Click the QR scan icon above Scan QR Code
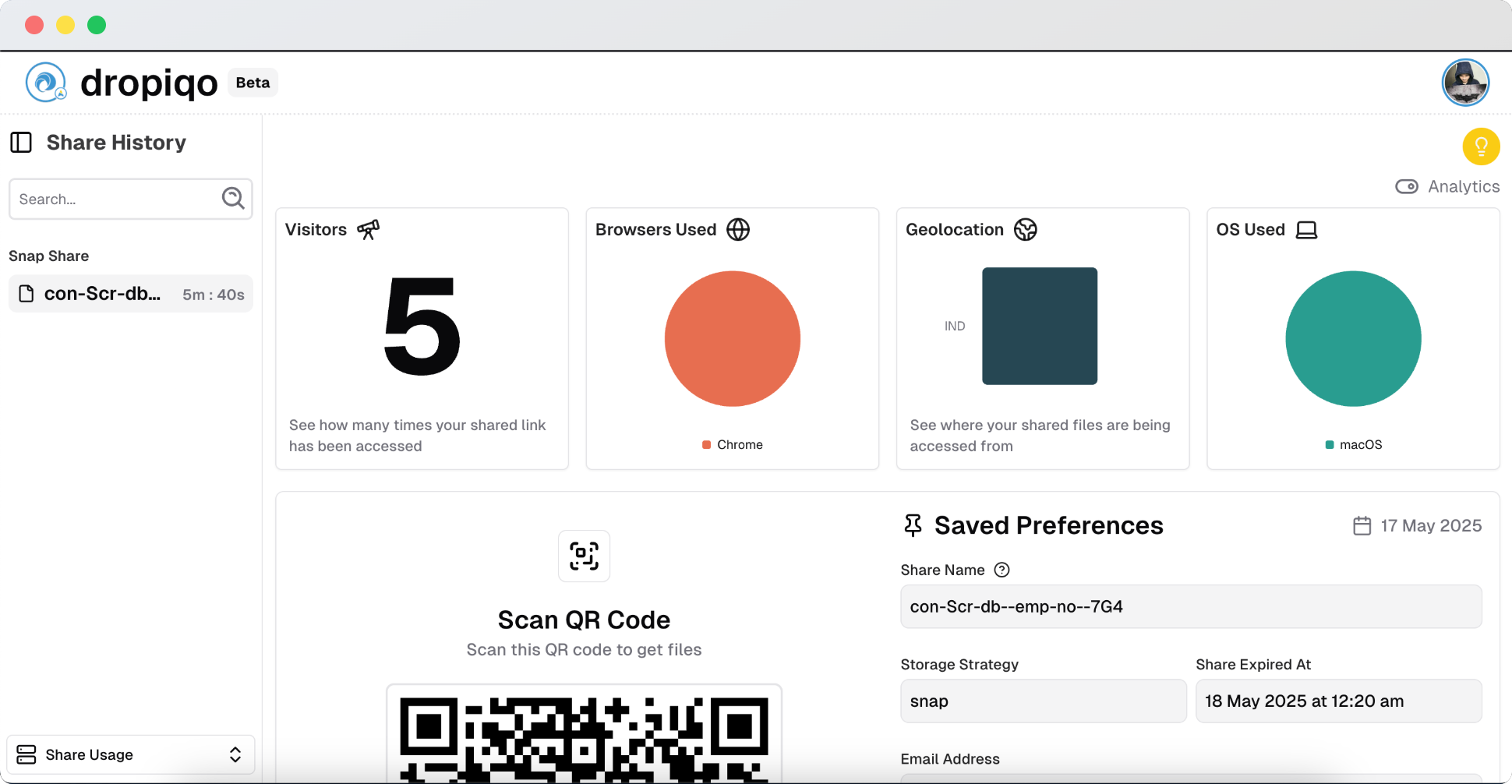 click(584, 556)
